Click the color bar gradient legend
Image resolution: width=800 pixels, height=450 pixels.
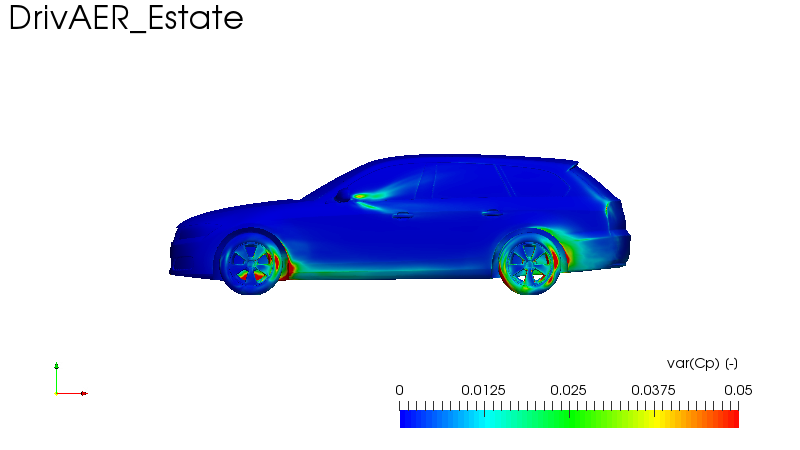coord(569,419)
